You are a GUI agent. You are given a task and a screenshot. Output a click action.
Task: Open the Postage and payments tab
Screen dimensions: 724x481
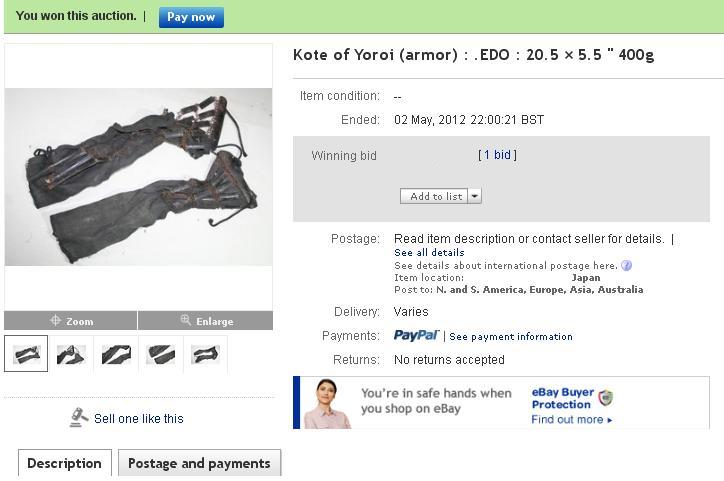coord(199,463)
